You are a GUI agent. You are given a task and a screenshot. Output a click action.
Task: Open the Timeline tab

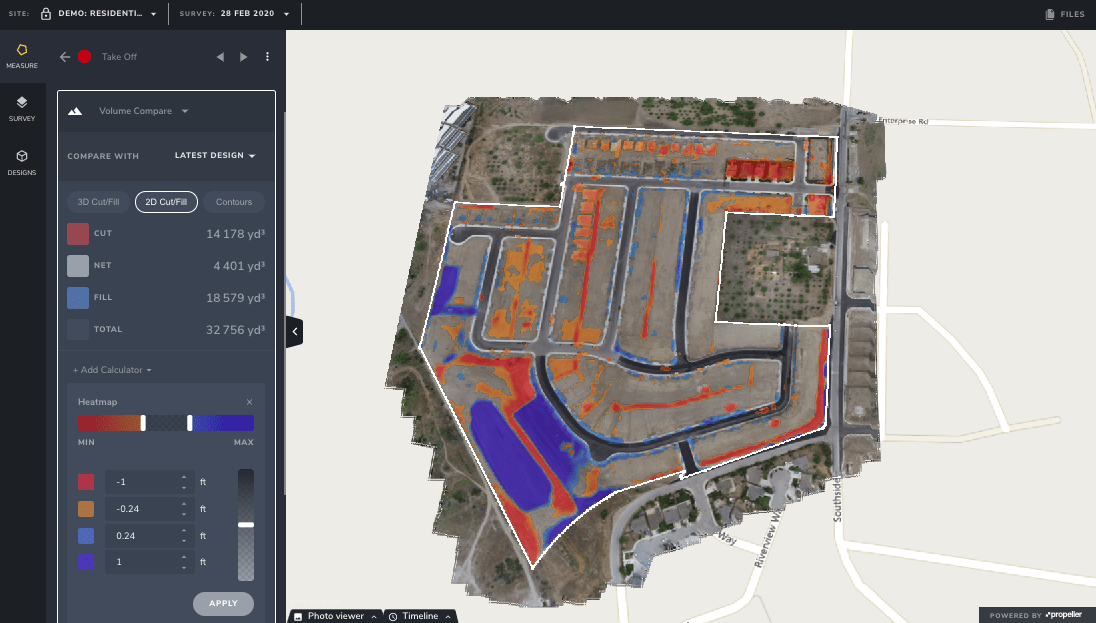coord(420,616)
